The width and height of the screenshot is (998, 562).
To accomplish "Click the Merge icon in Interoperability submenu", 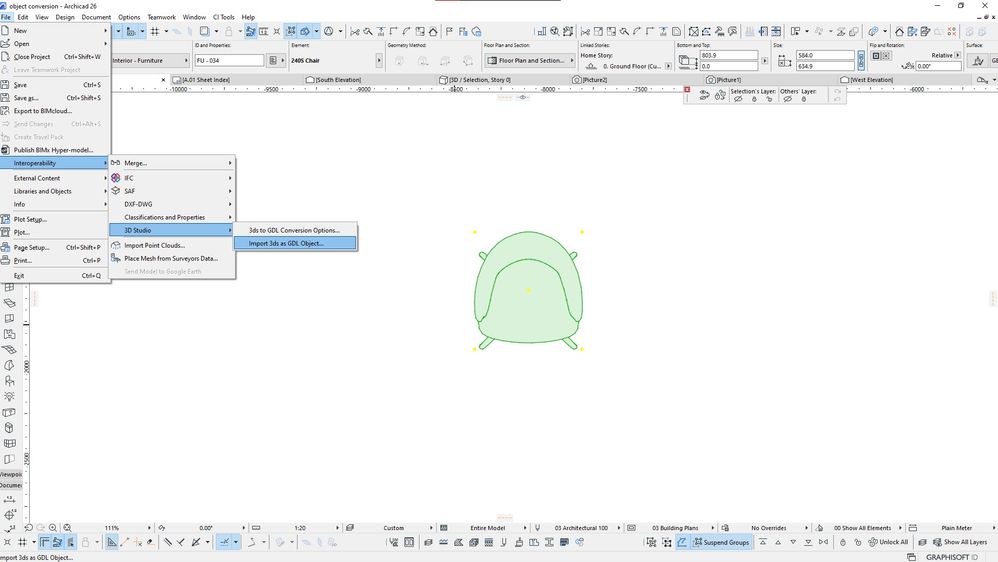I will (116, 162).
